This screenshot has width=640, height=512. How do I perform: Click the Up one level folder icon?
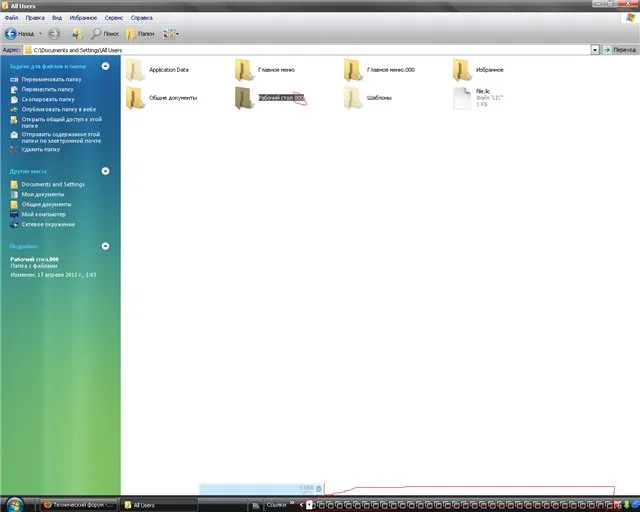(x=77, y=33)
